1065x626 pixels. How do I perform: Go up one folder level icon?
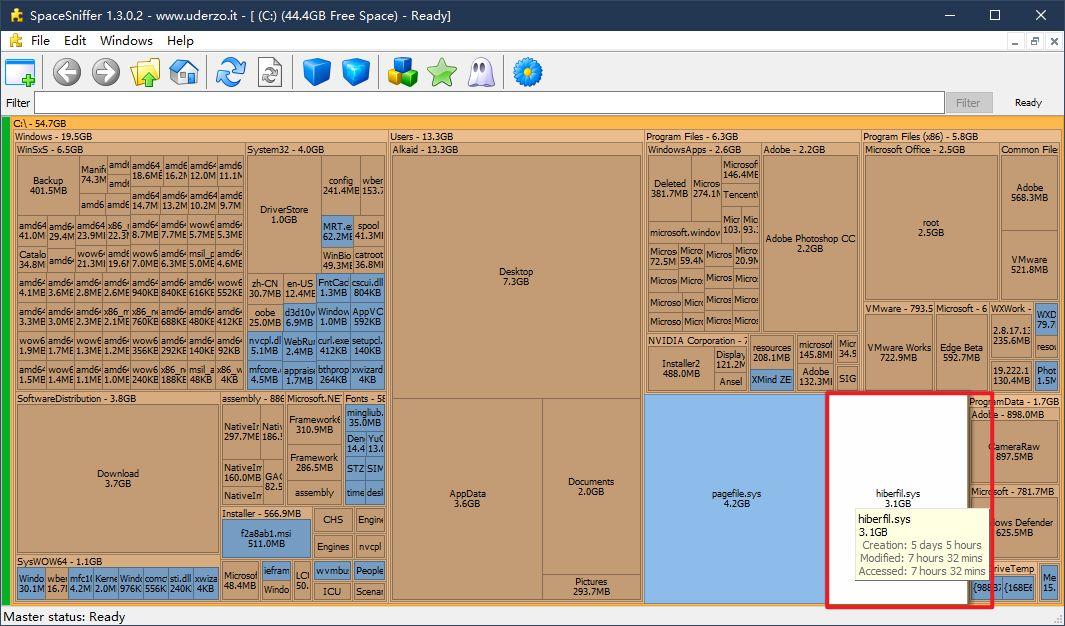point(145,72)
